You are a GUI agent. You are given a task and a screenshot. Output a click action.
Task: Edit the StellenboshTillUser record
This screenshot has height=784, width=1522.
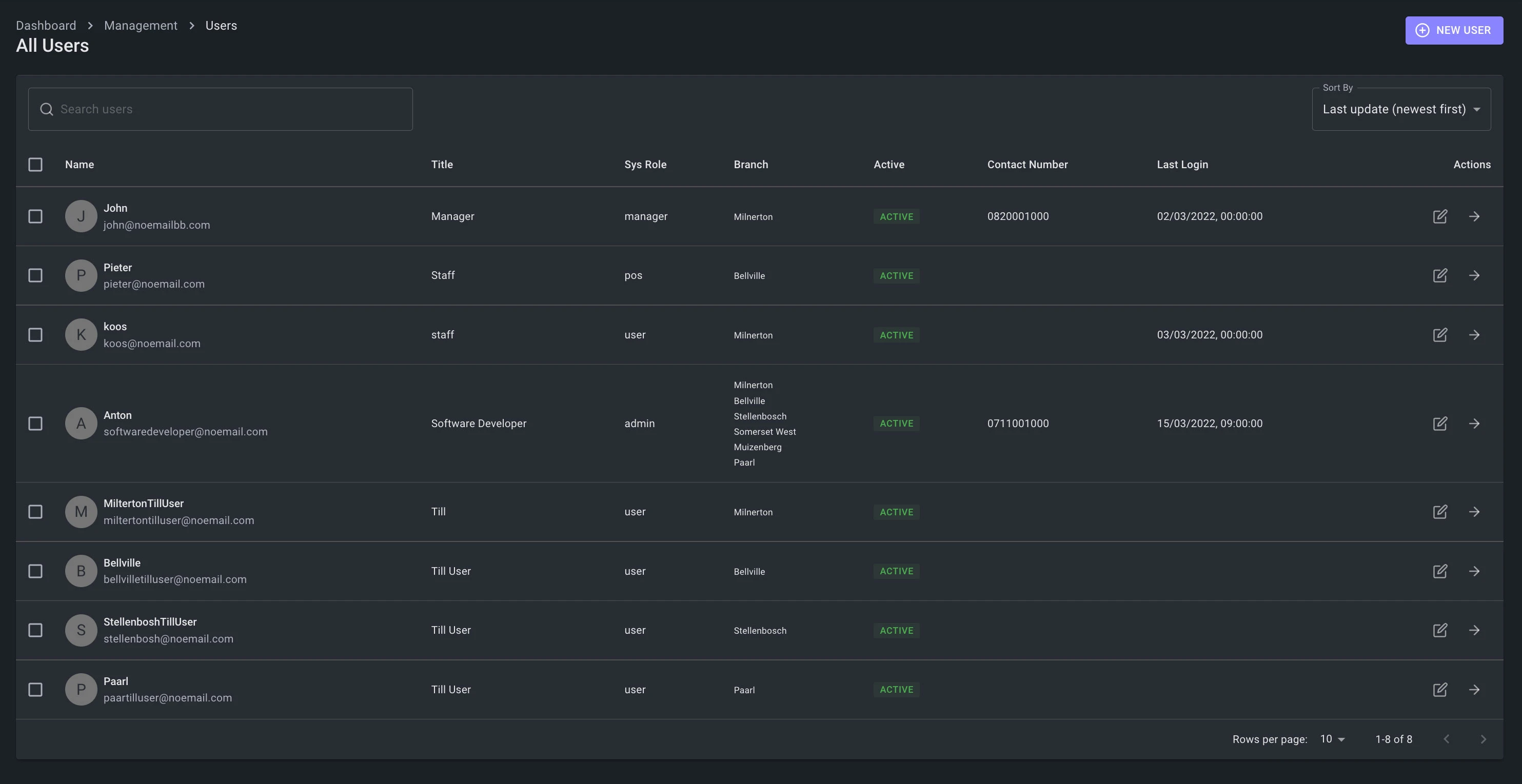1440,630
